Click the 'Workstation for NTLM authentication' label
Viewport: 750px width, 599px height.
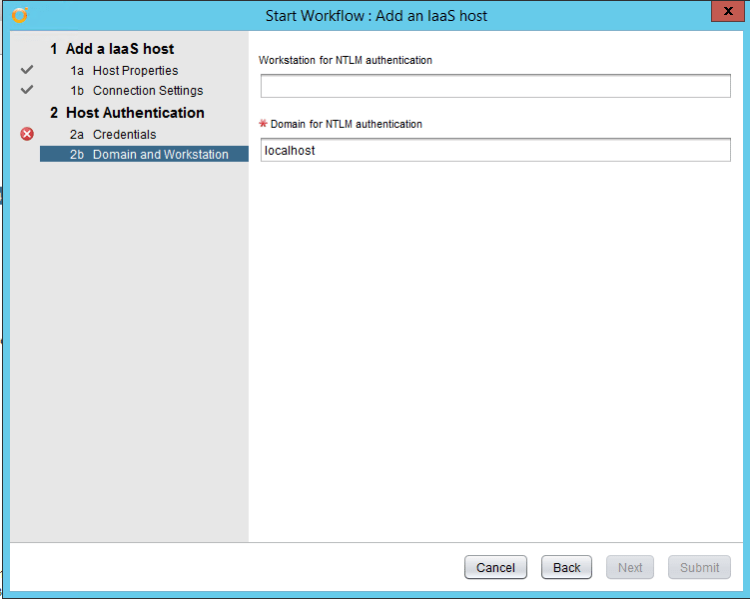pos(345,60)
